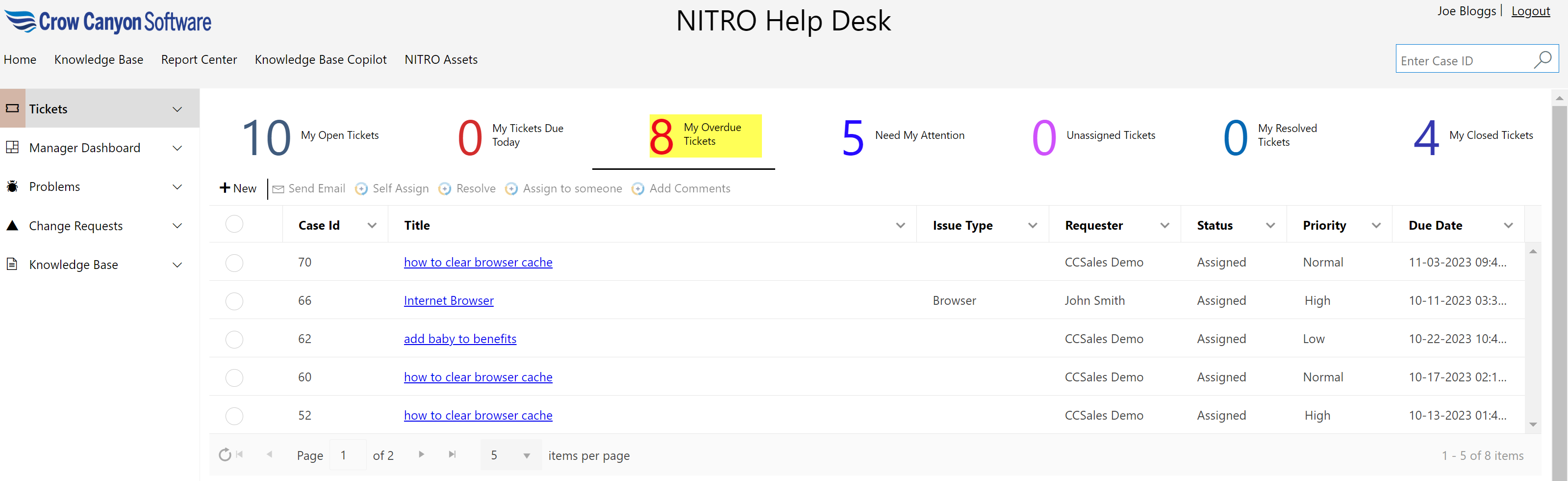Click the Logout link
Viewport: 1568px width, 481px height.
point(1530,11)
